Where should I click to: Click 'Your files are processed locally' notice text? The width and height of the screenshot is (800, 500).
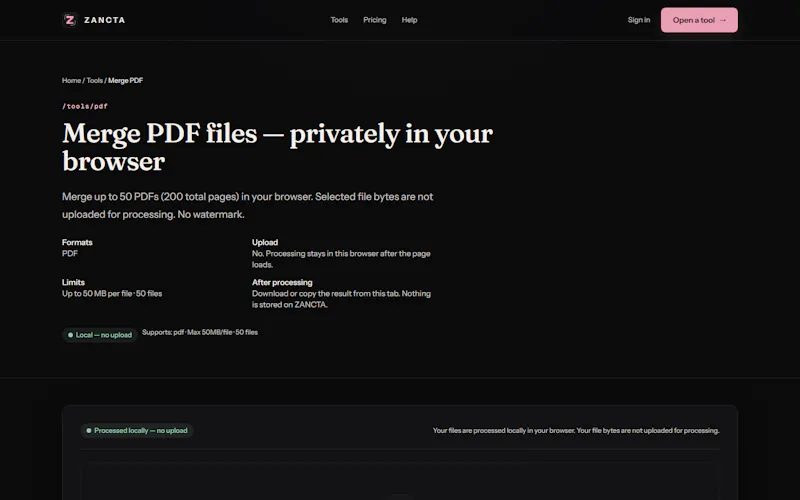576,431
